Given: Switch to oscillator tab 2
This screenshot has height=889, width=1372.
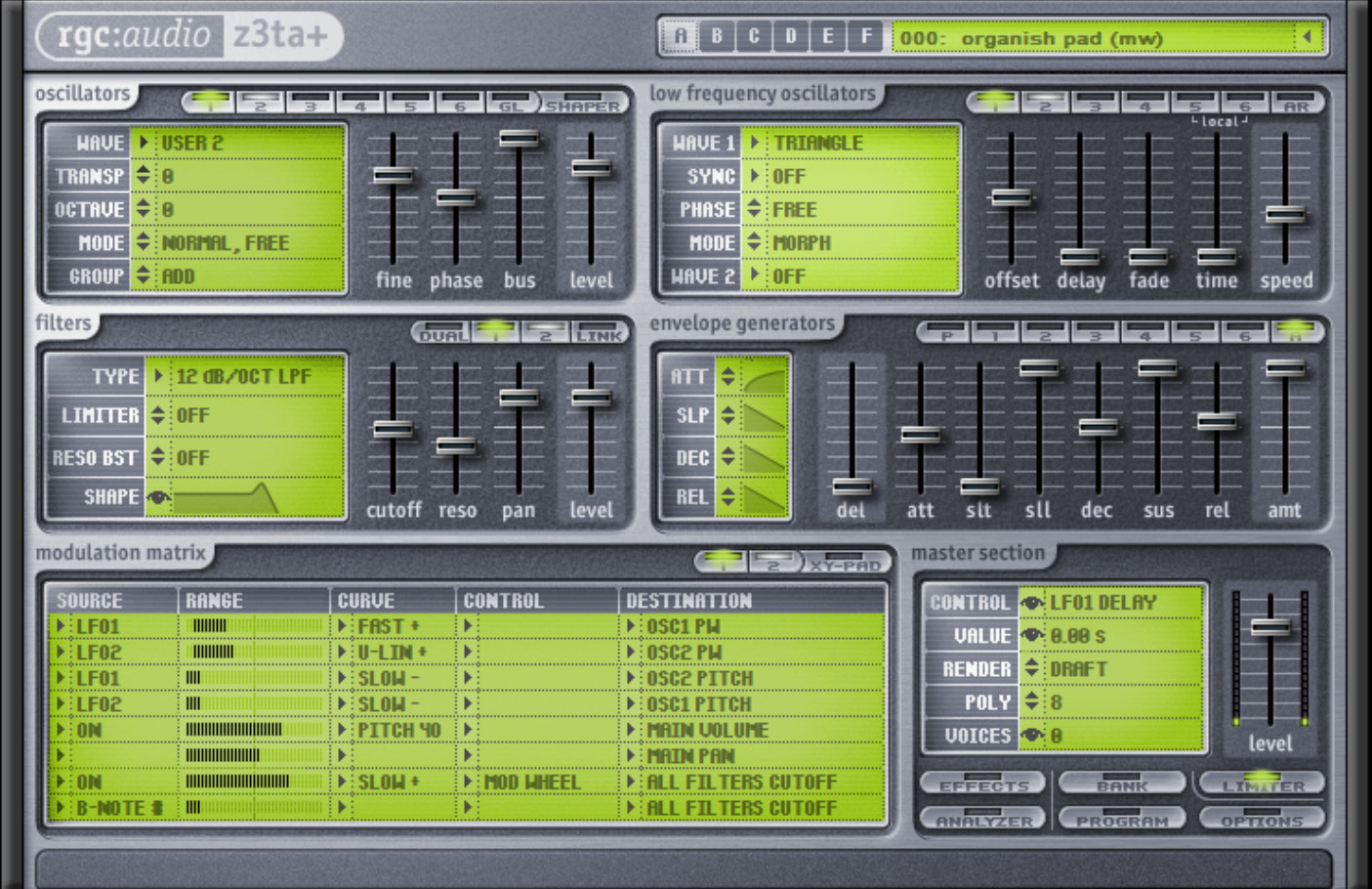Looking at the screenshot, I should [x=260, y=103].
